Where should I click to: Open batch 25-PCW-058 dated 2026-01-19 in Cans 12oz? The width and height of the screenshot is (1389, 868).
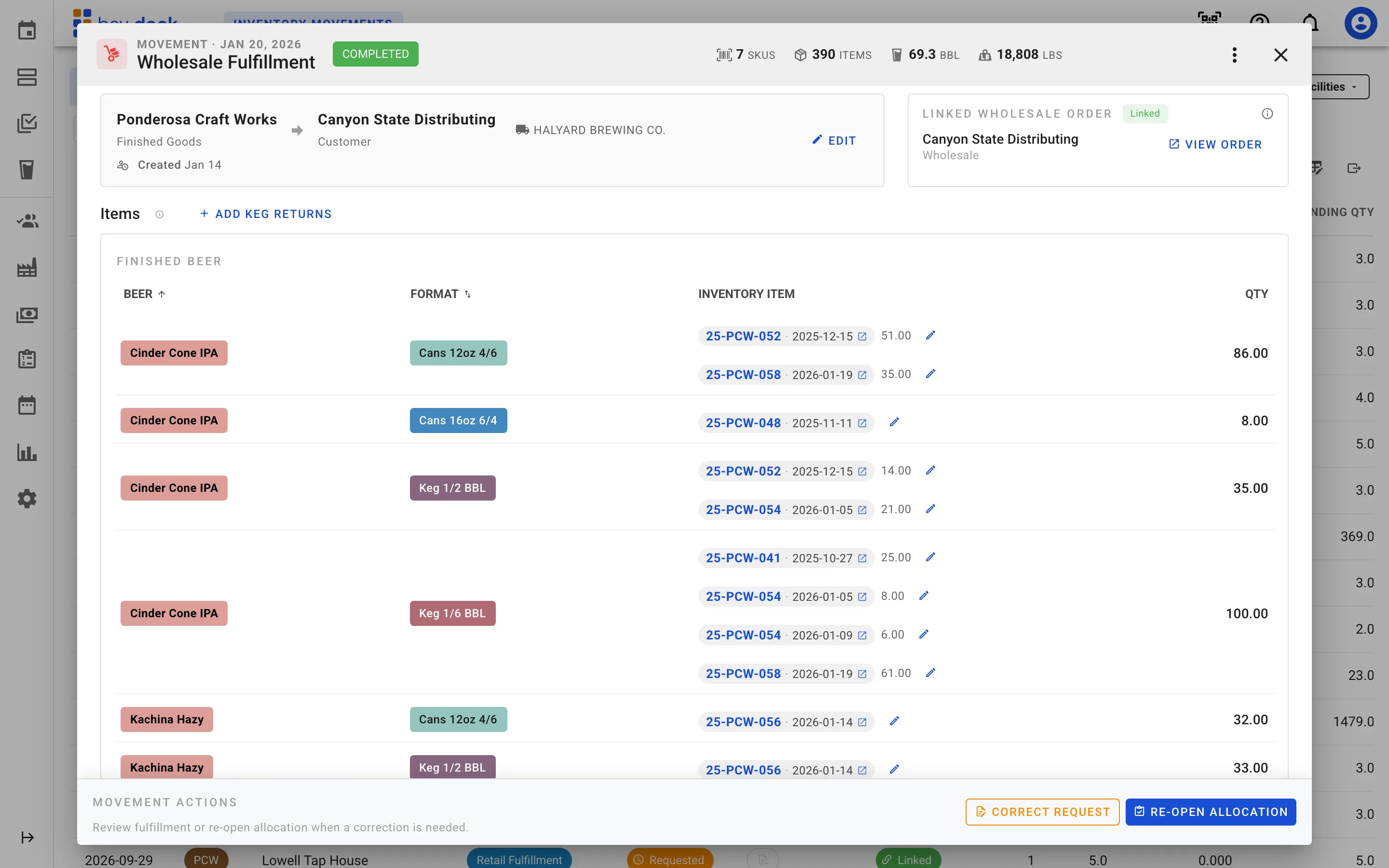pos(785,375)
